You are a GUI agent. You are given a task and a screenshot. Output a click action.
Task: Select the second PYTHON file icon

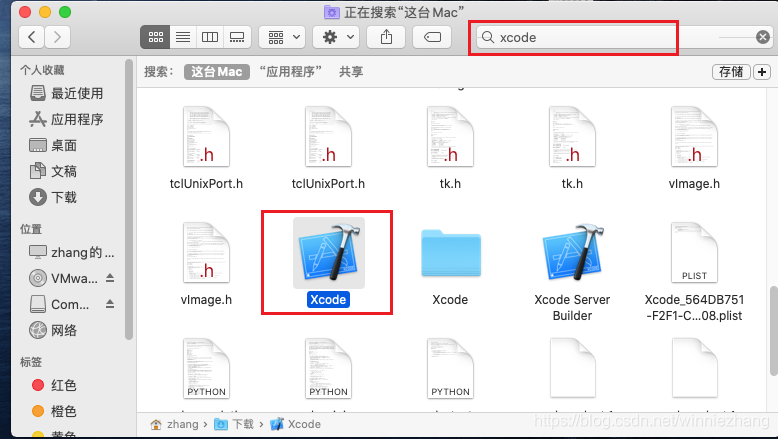coord(328,369)
